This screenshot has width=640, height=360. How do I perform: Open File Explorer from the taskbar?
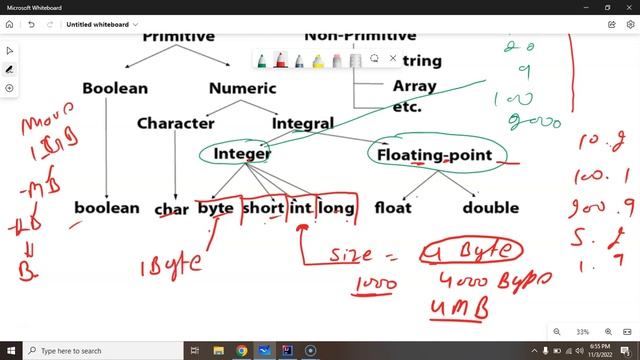[x=218, y=351]
